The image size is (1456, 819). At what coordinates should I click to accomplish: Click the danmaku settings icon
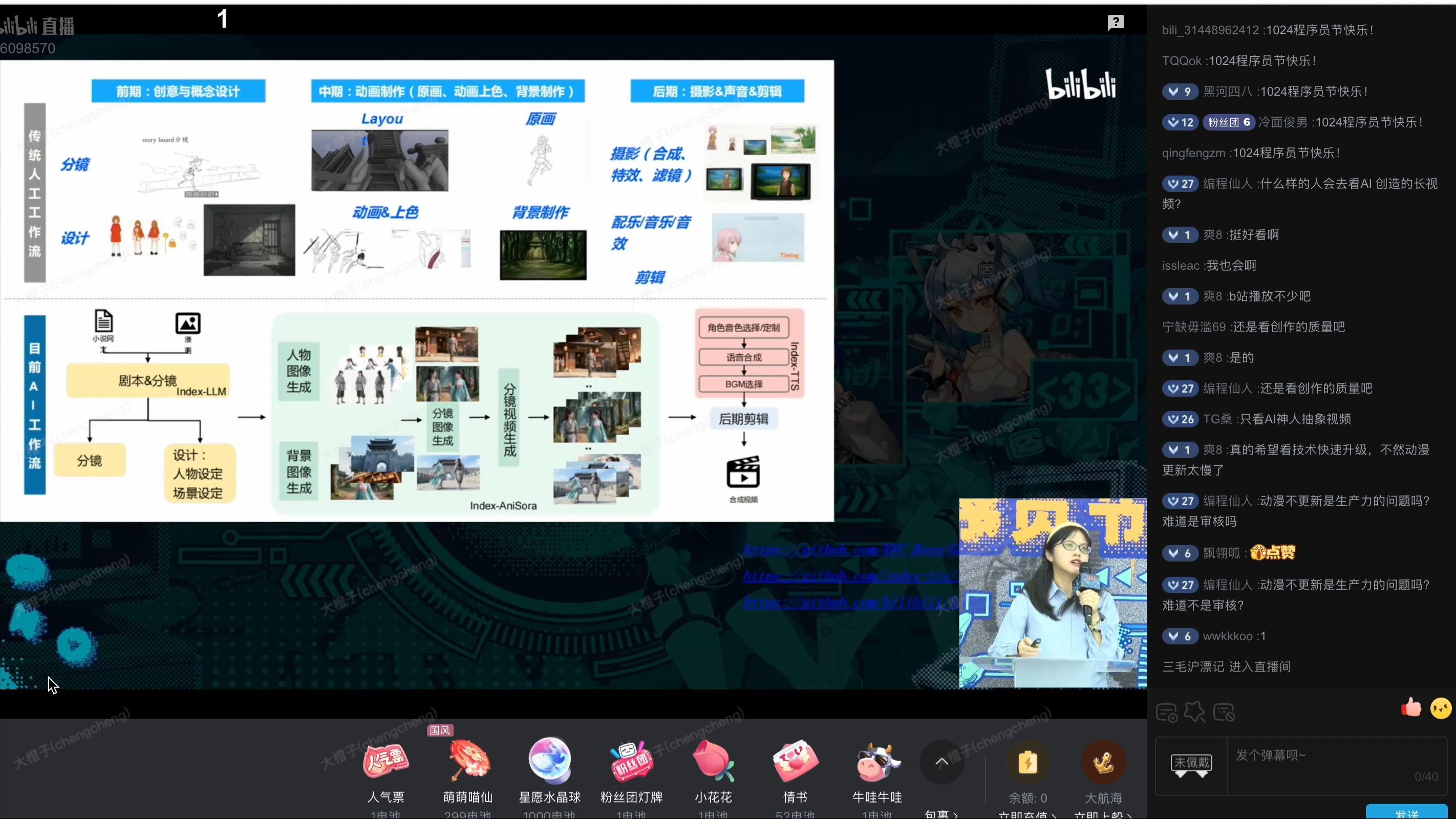click(x=1167, y=713)
